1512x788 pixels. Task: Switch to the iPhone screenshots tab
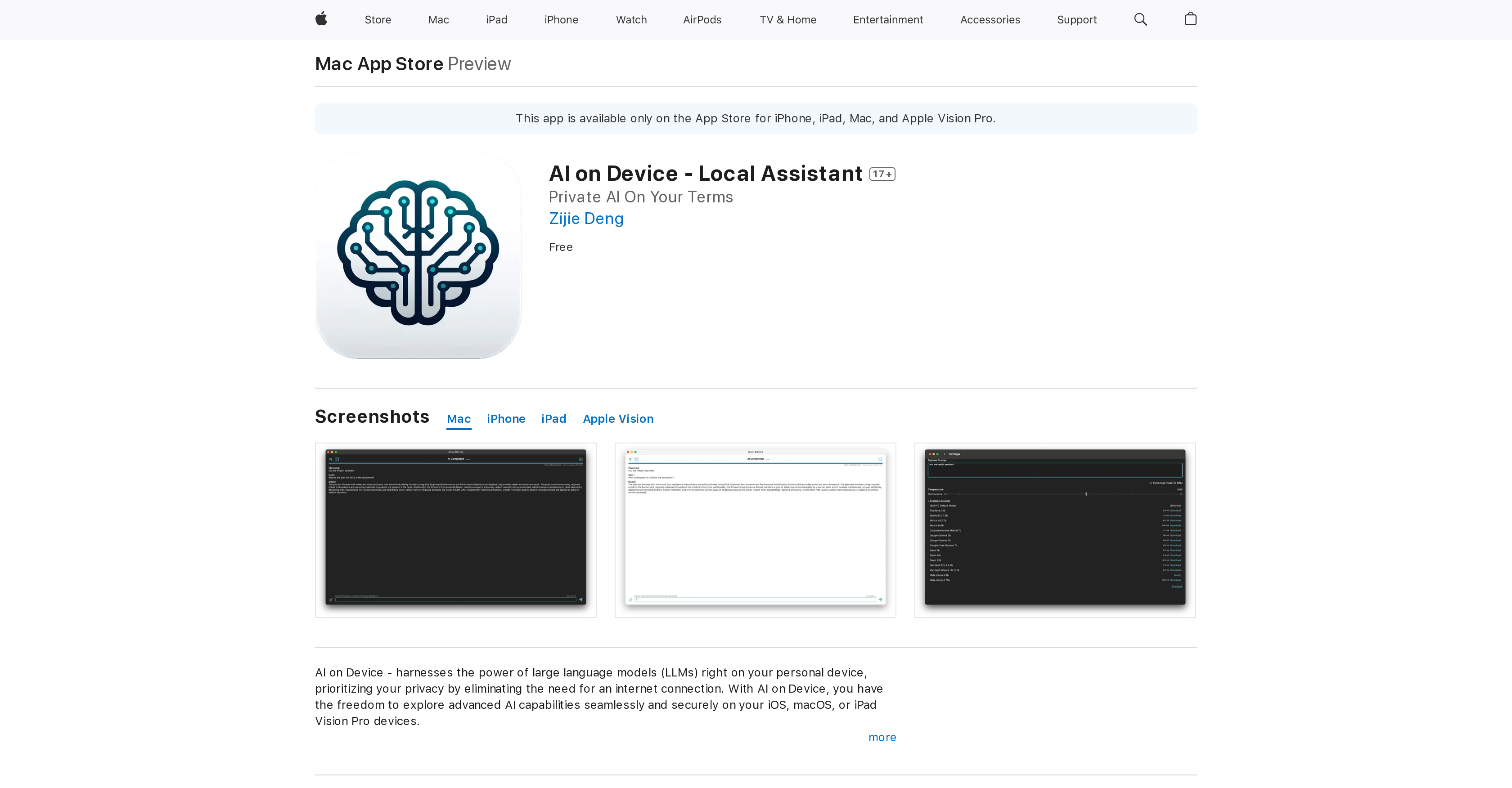pyautogui.click(x=506, y=419)
